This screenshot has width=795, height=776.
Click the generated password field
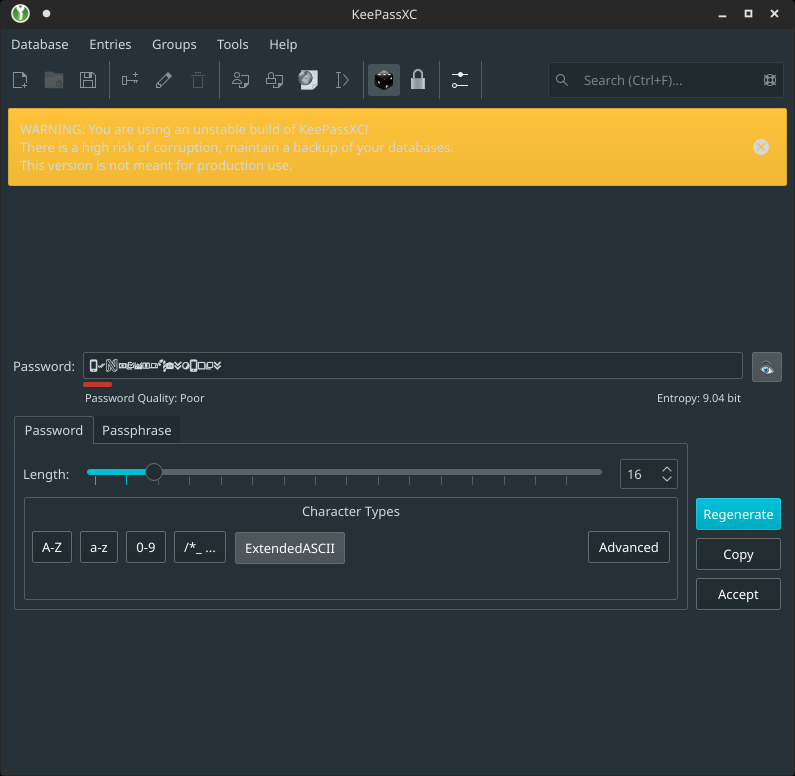413,365
